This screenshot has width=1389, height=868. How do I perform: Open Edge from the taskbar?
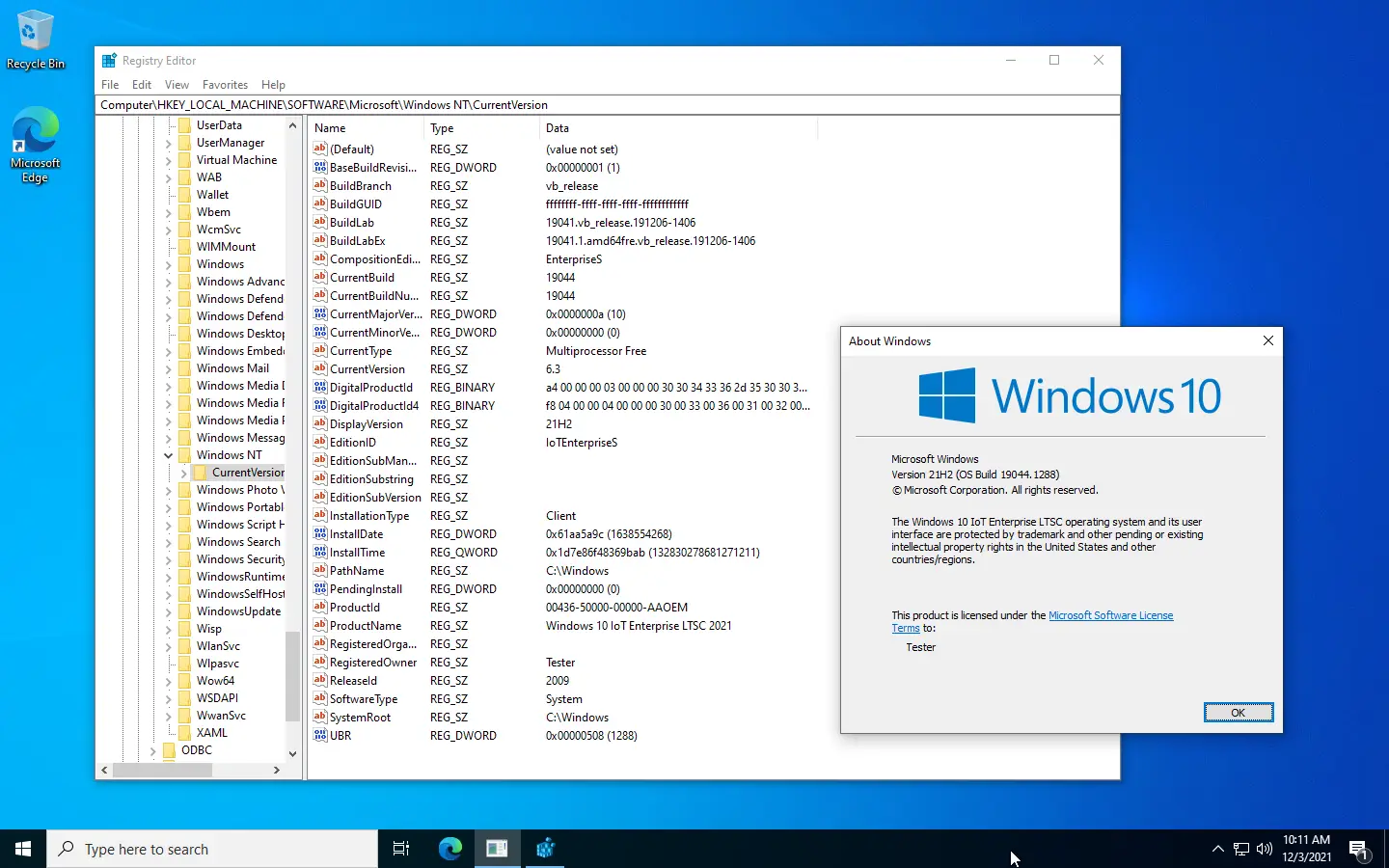[x=449, y=849]
